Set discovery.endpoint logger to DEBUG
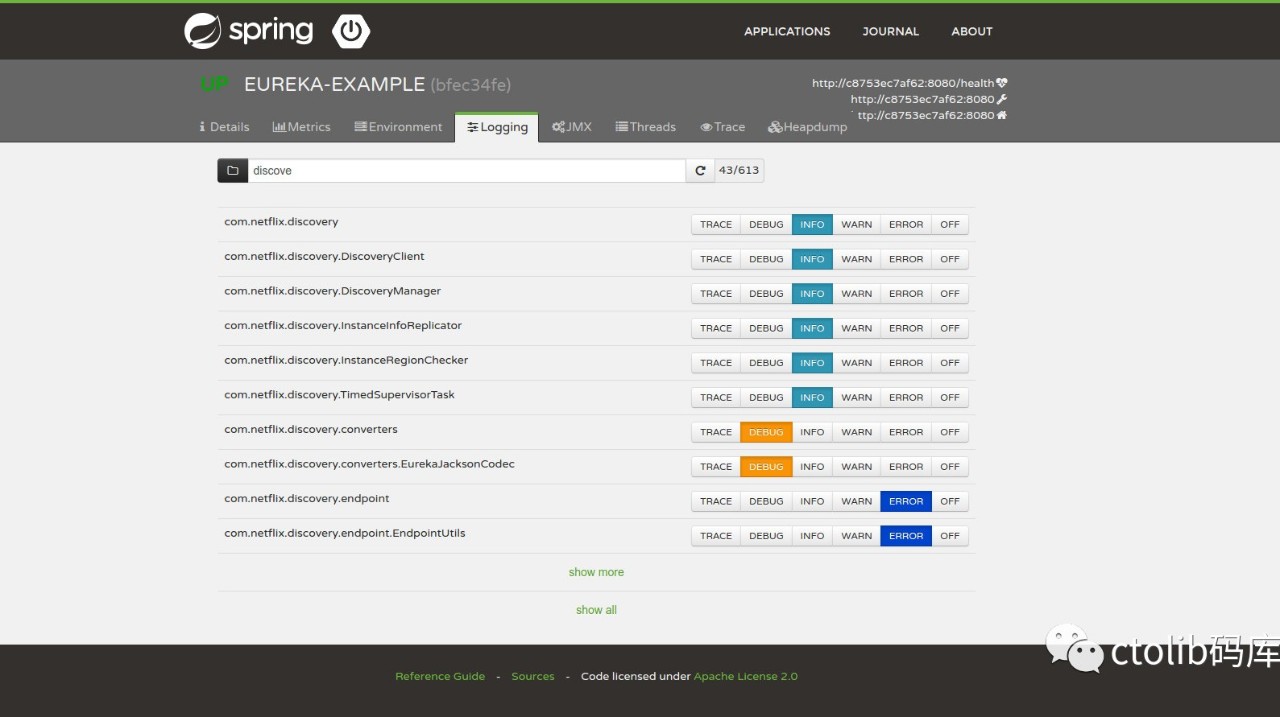1280x717 pixels. tap(766, 501)
